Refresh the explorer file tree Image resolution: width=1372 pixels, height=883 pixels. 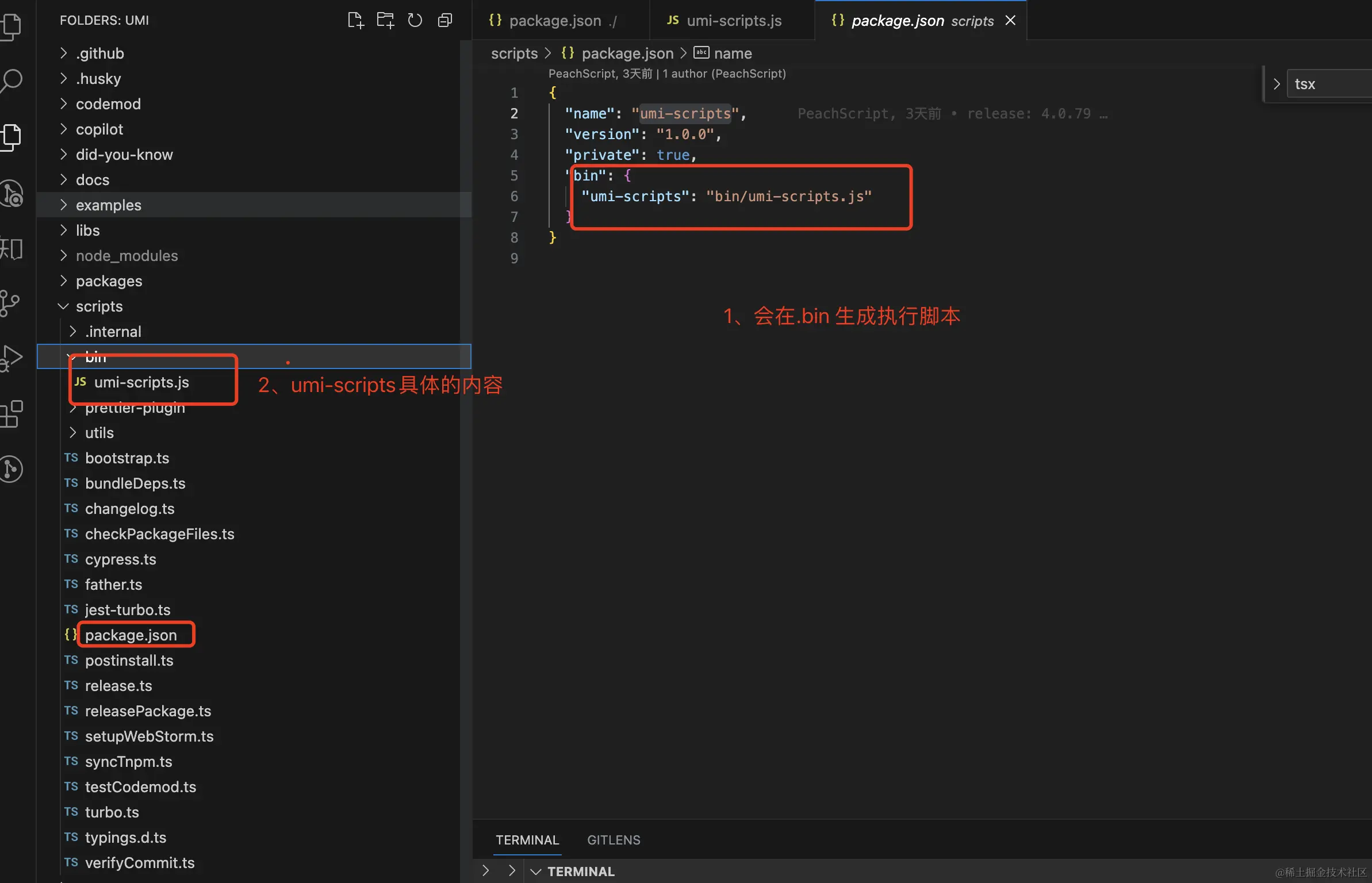[x=415, y=21]
